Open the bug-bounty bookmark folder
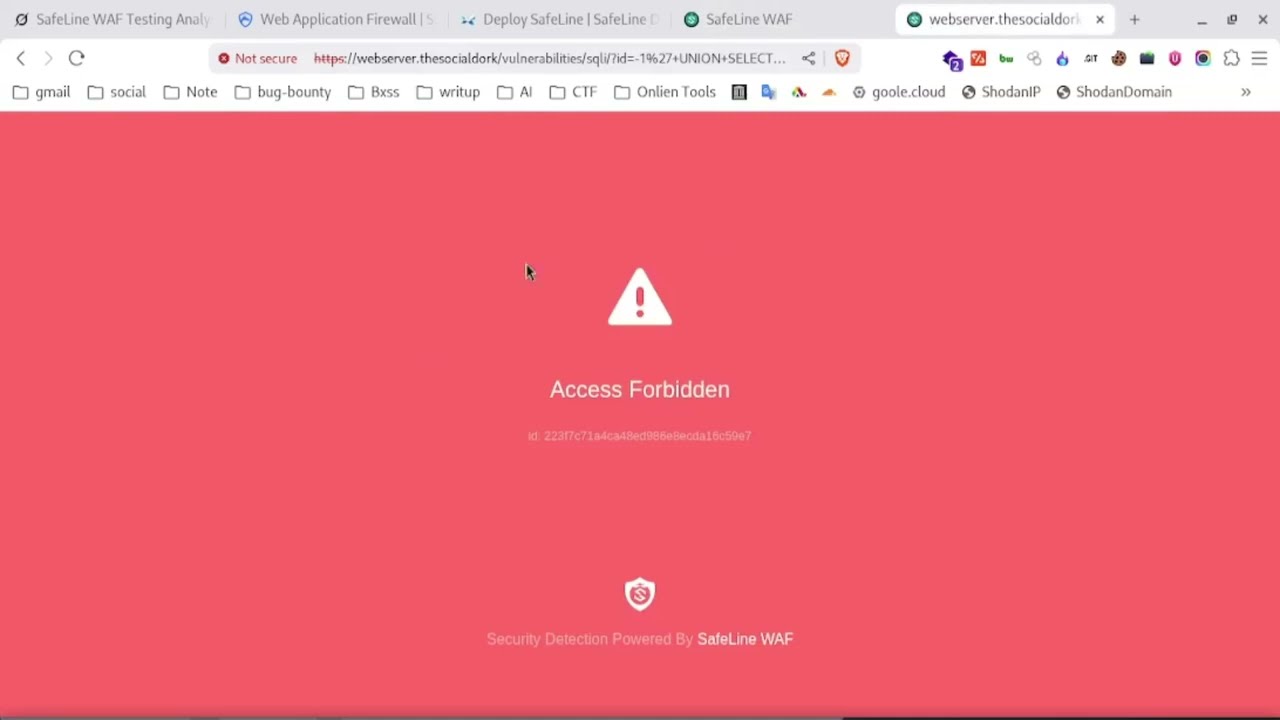The height and width of the screenshot is (720, 1280). click(x=283, y=92)
